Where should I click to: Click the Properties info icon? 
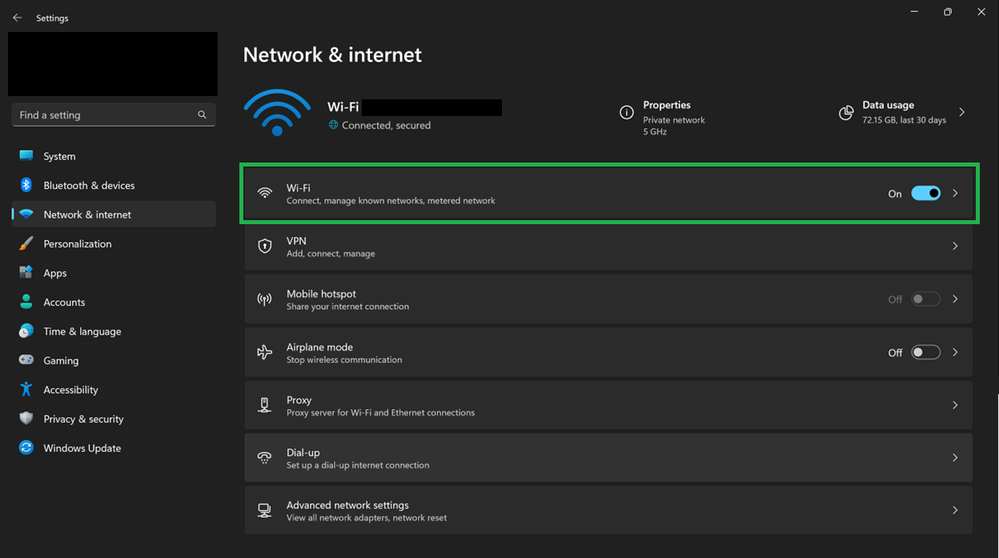pyautogui.click(x=627, y=113)
